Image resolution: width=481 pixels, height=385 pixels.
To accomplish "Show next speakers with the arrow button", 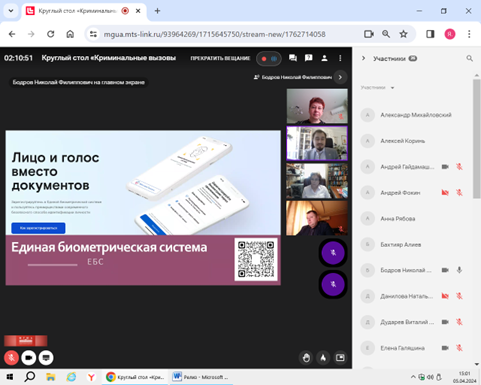I will tap(340, 77).
